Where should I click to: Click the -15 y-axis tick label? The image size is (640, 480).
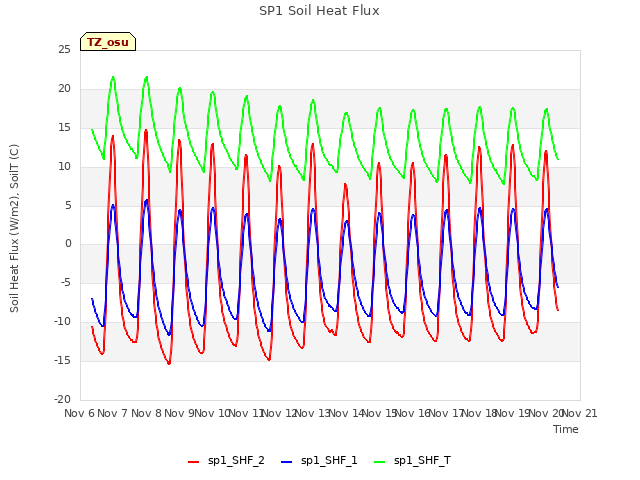pyautogui.click(x=62, y=360)
